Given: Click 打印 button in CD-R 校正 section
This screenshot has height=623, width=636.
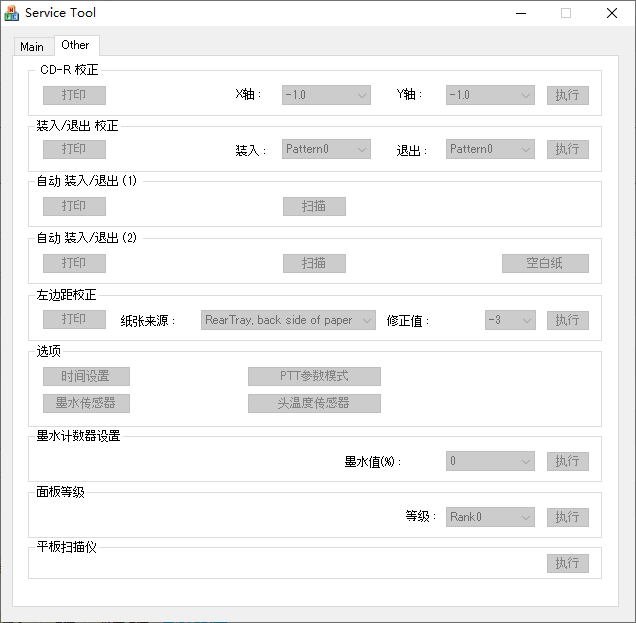Looking at the screenshot, I should 74,95.
